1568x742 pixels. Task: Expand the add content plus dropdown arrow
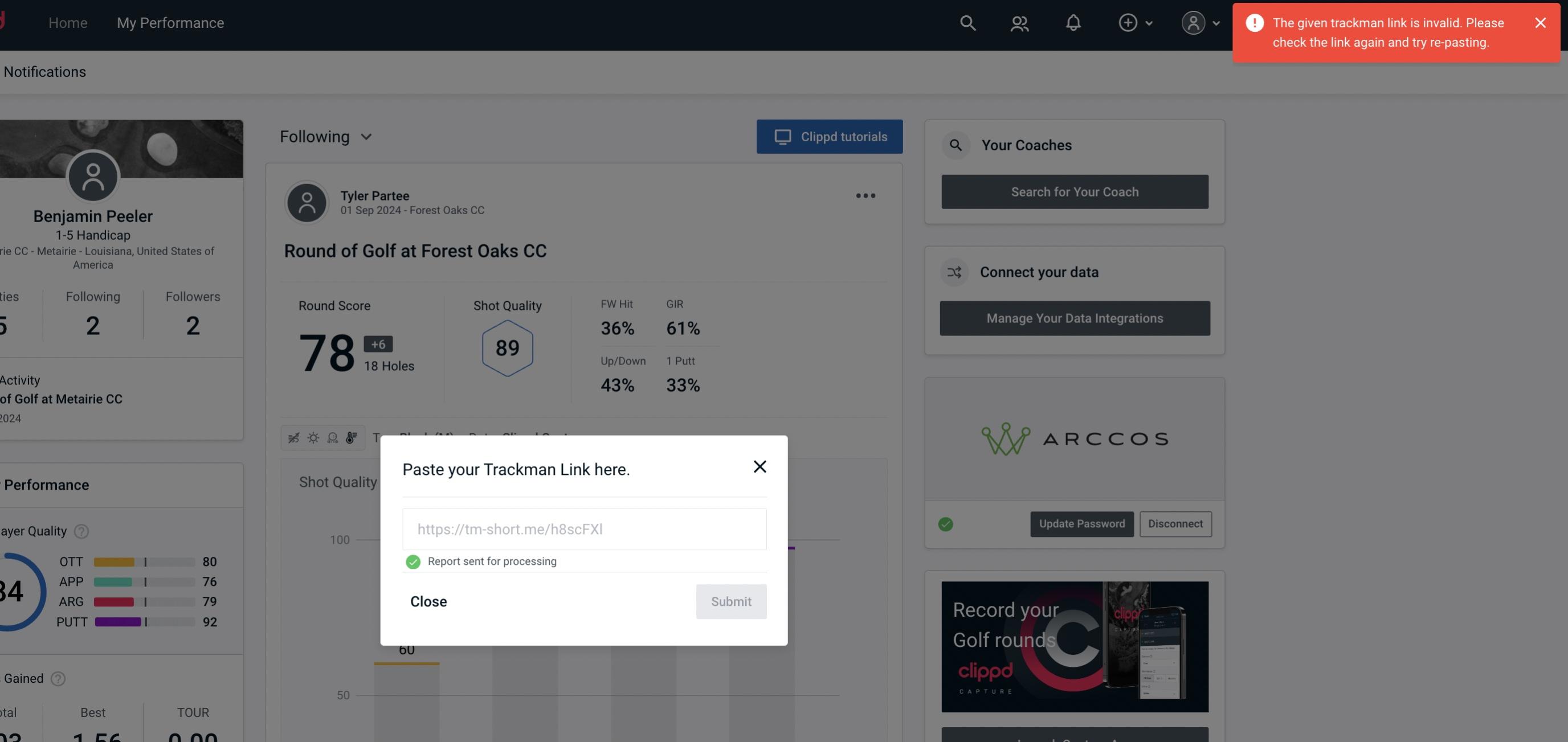pyautogui.click(x=1148, y=22)
